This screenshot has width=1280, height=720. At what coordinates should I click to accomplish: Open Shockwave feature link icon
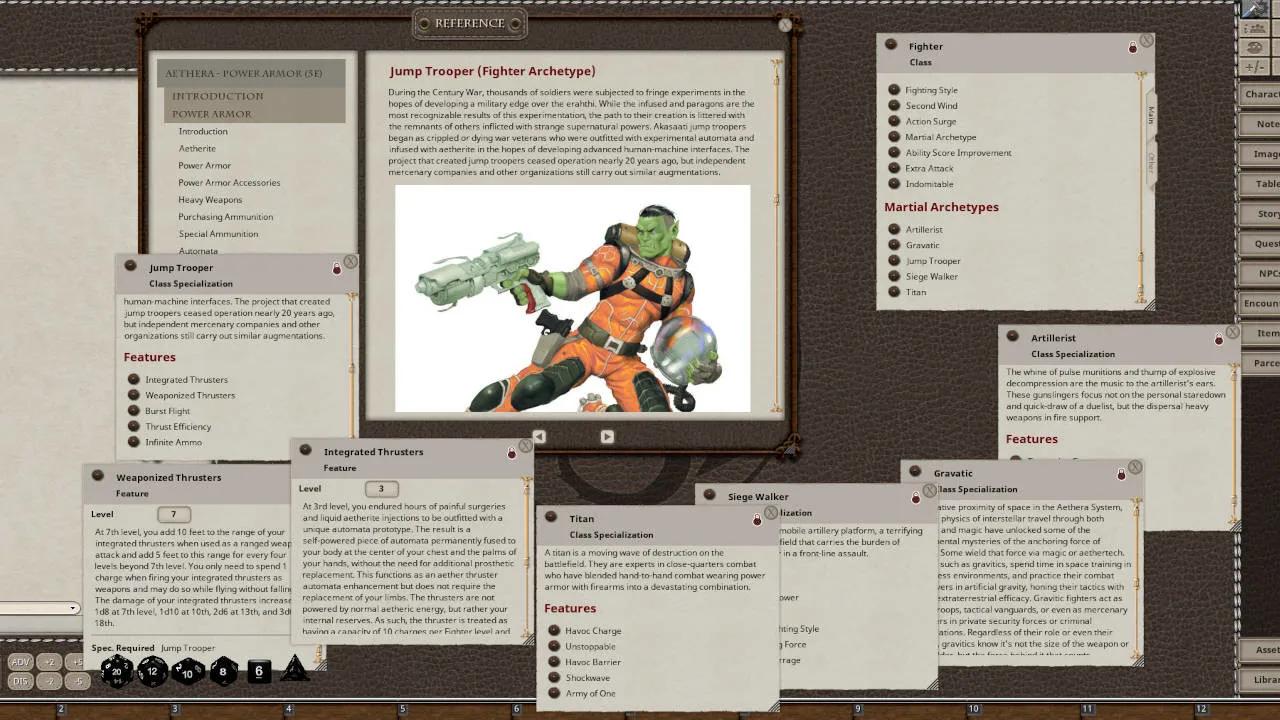point(554,677)
